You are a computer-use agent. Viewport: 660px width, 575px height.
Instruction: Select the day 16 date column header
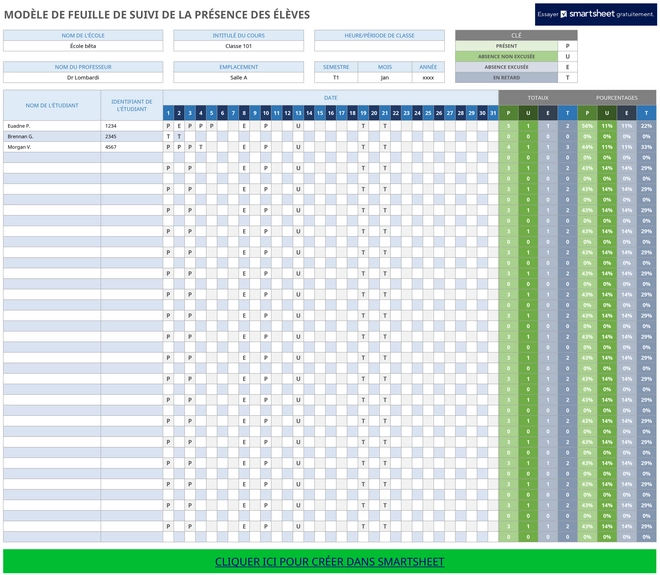pyautogui.click(x=331, y=113)
